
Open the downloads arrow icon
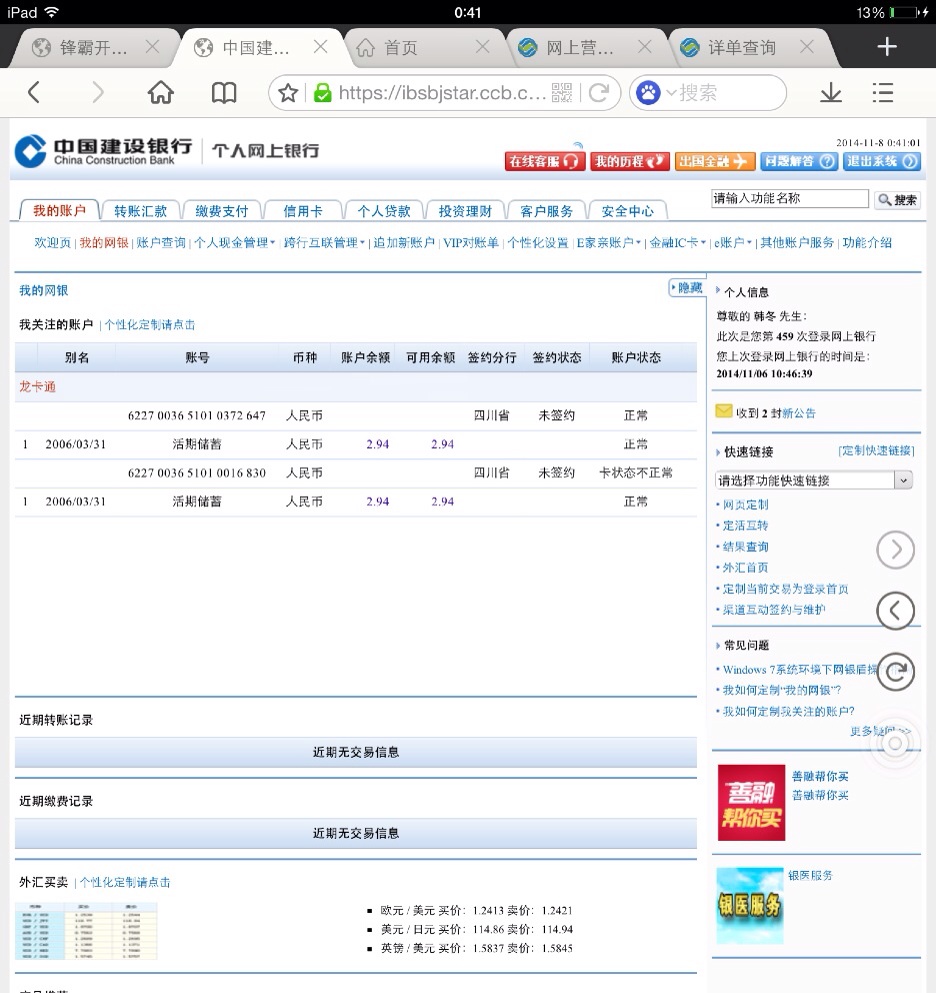[830, 93]
